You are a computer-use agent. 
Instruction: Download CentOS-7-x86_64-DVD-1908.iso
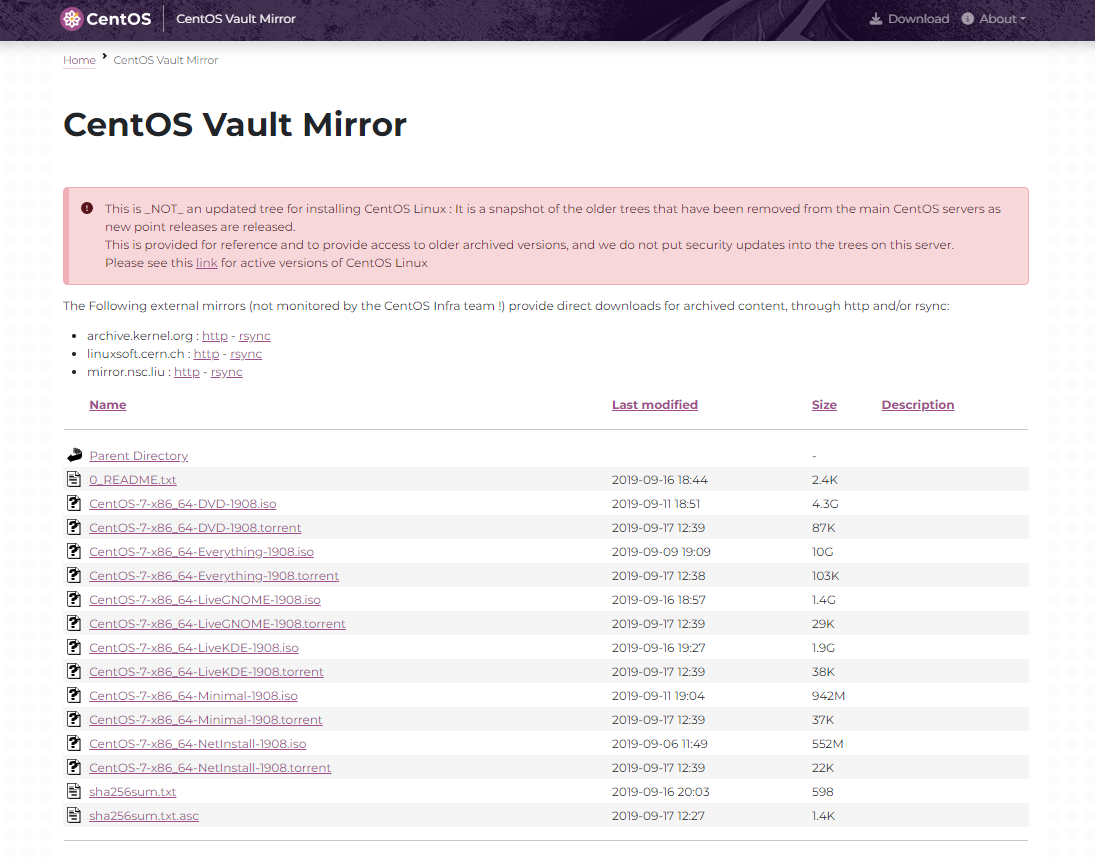(183, 504)
